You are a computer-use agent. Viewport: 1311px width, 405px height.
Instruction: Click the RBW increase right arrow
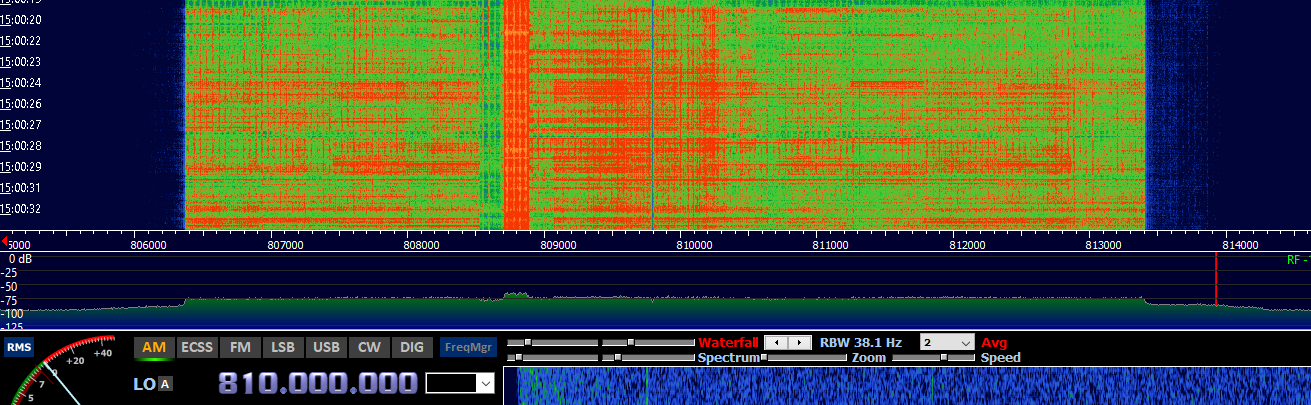point(800,342)
